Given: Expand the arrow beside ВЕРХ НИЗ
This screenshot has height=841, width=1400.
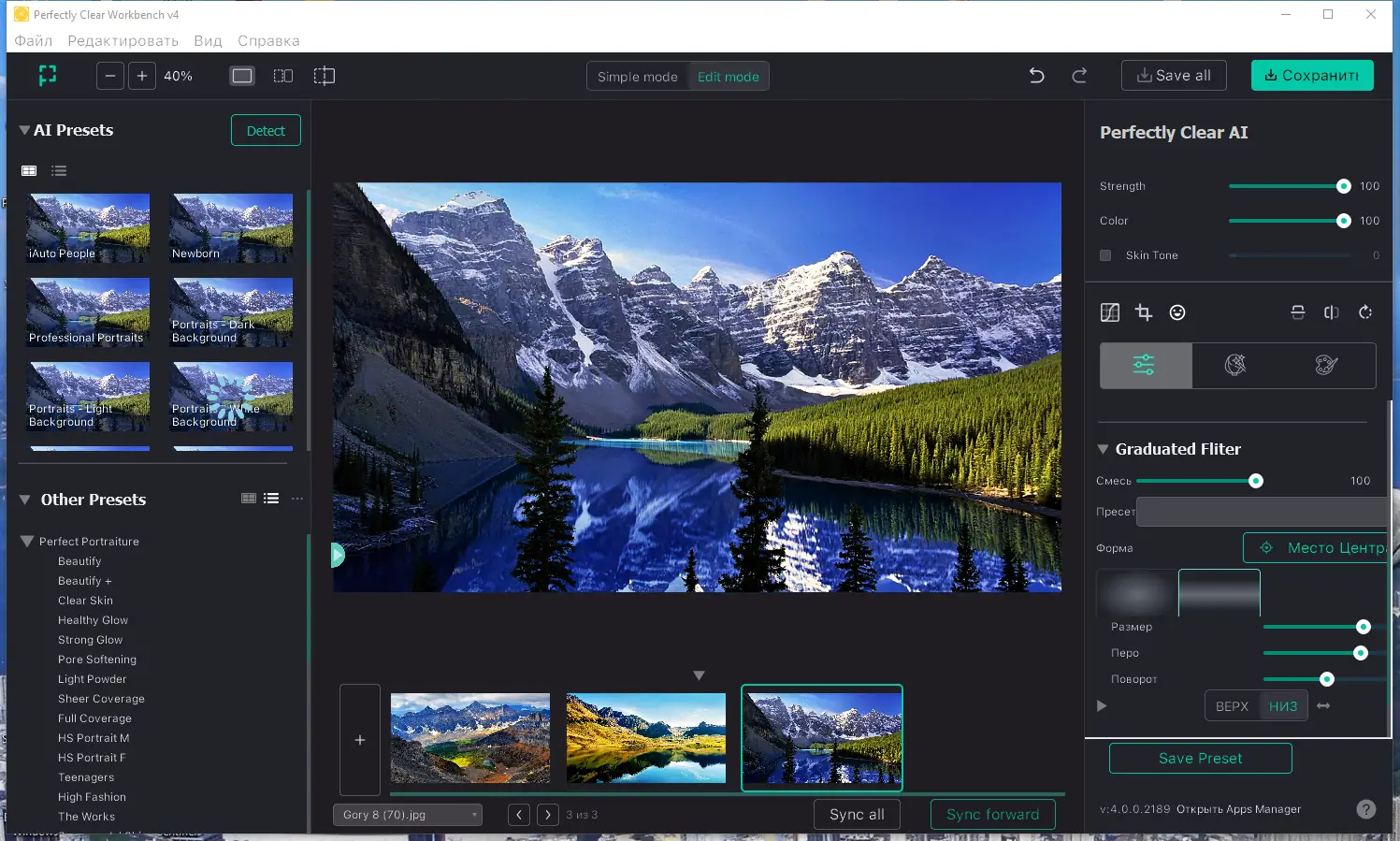Looking at the screenshot, I should click(1102, 706).
